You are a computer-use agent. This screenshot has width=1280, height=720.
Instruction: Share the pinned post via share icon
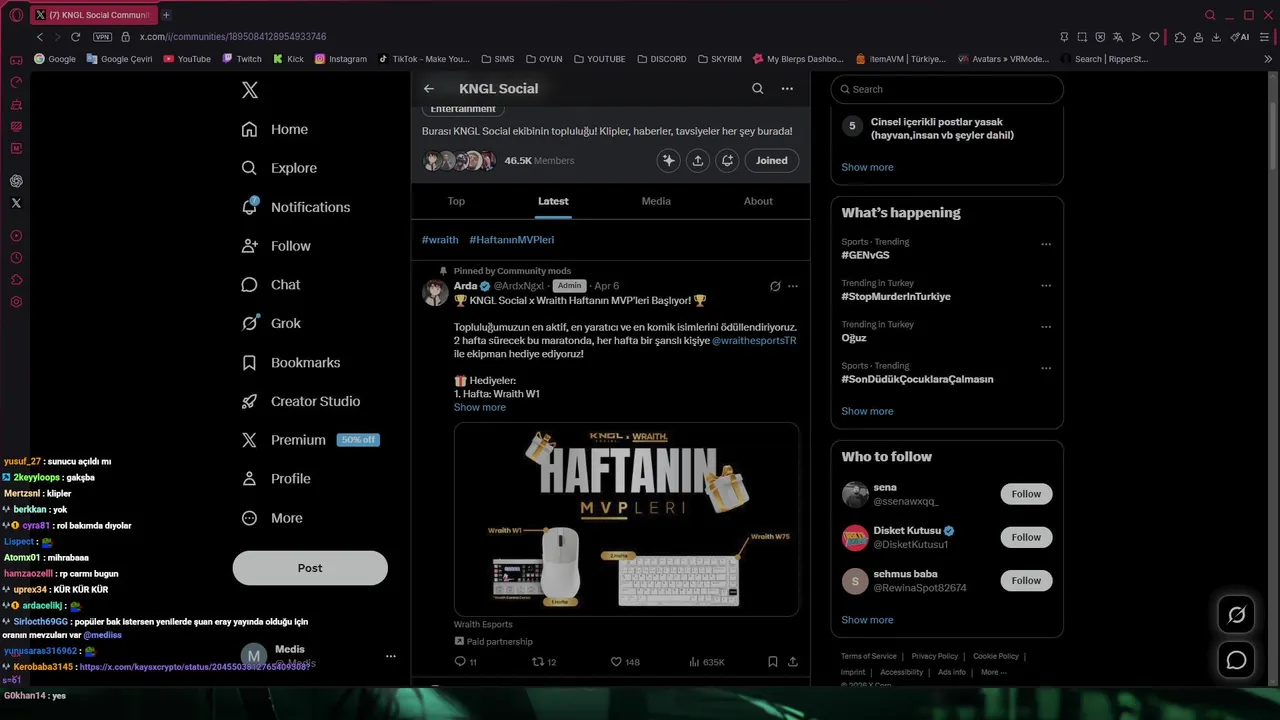tap(793, 662)
